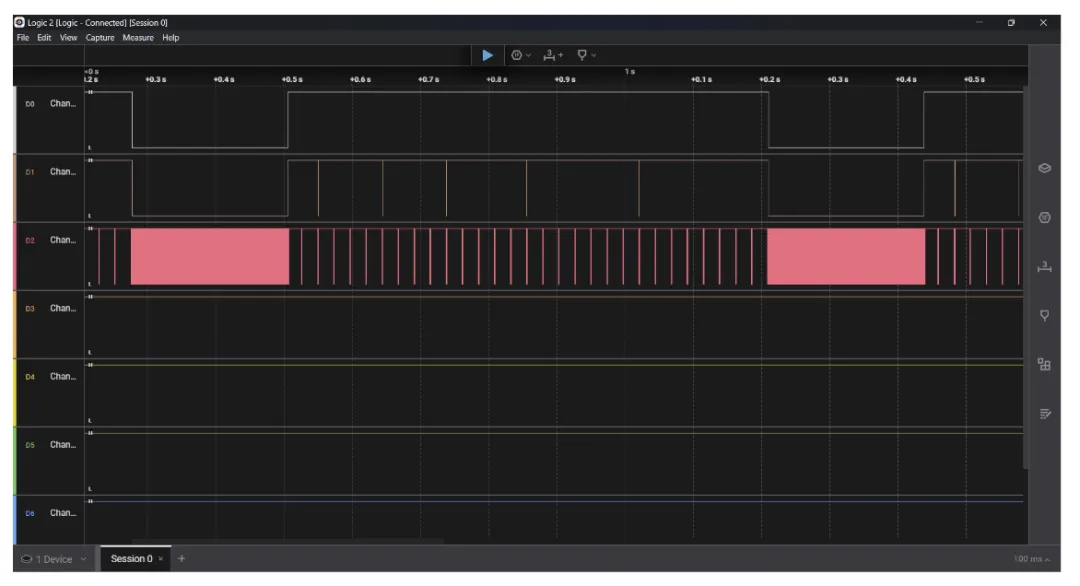Open the 100 ms zoom level dropdown

(1031, 559)
